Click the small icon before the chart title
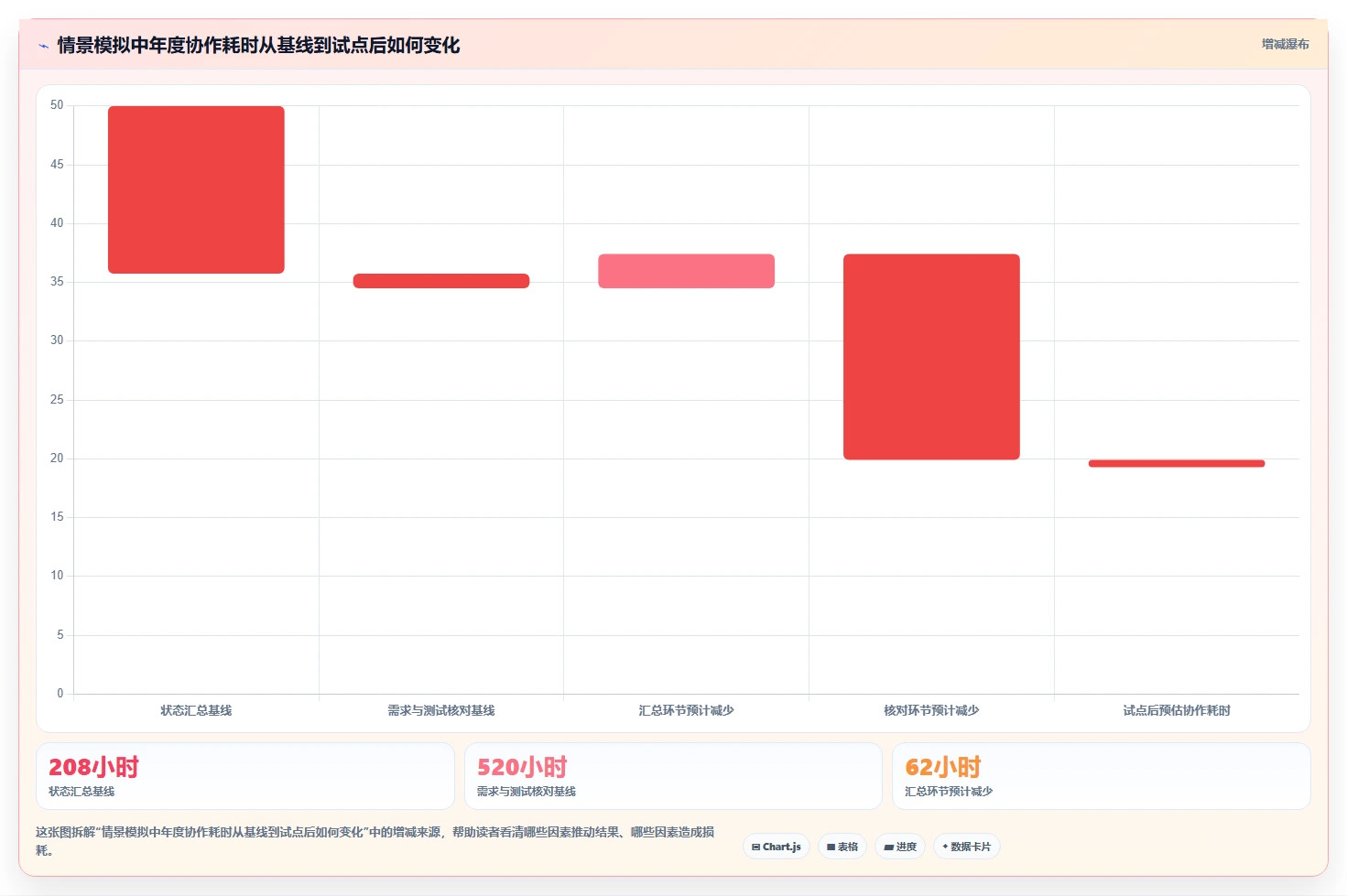Screen dimensions: 1347x896 (43, 46)
